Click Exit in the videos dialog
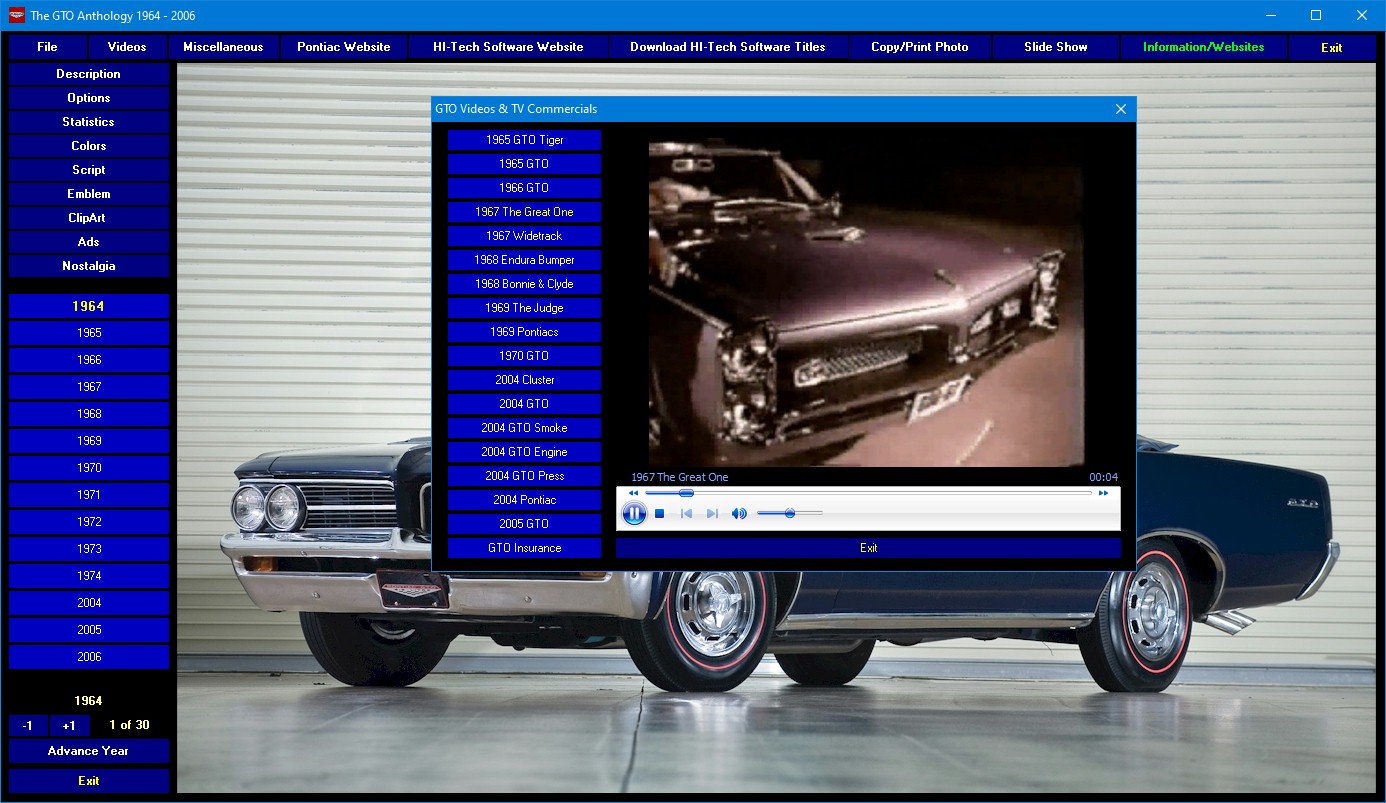Viewport: 1386px width, 803px height. coord(868,548)
